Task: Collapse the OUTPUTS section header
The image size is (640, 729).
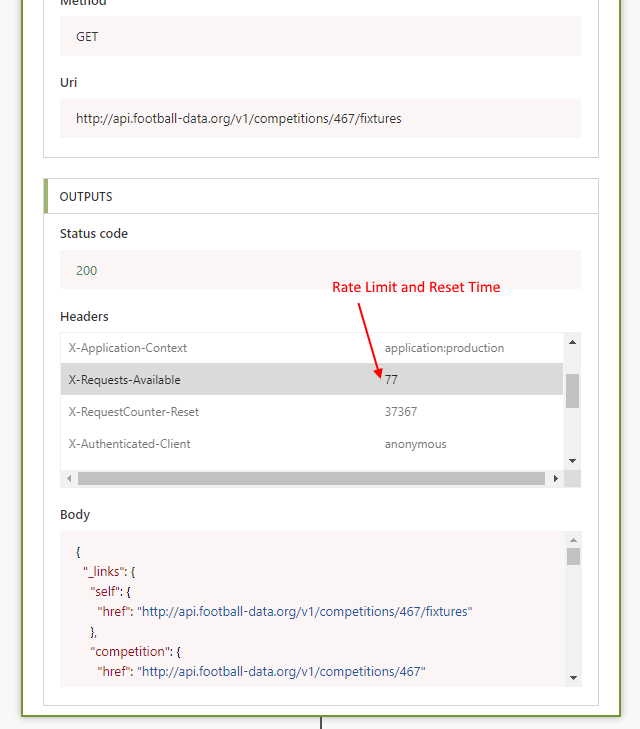Action: (x=320, y=197)
